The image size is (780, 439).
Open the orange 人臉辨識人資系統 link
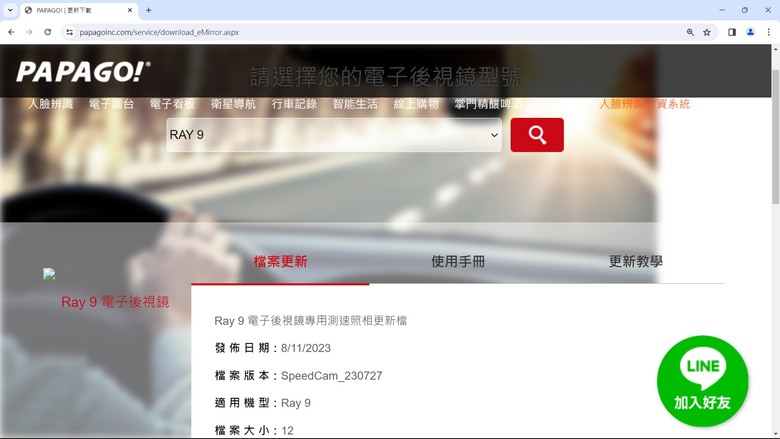coord(645,104)
